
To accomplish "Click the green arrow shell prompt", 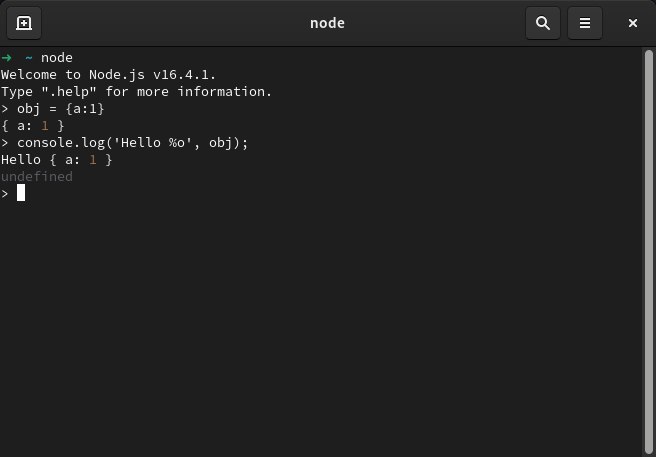I will pyautogui.click(x=6, y=57).
